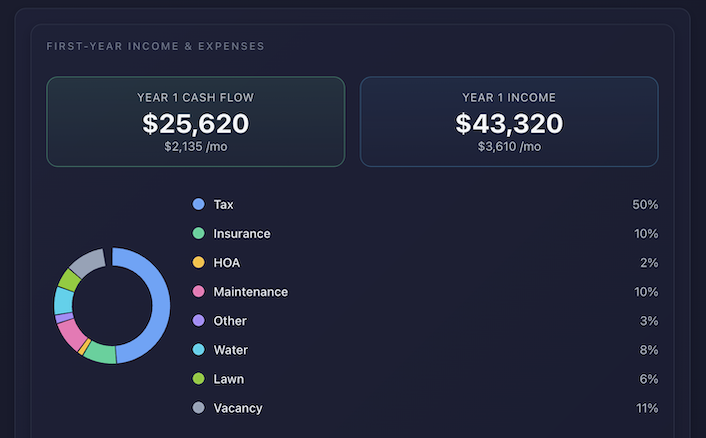The height and width of the screenshot is (438, 706).
Task: Click the Tax legend label
Action: coord(223,204)
